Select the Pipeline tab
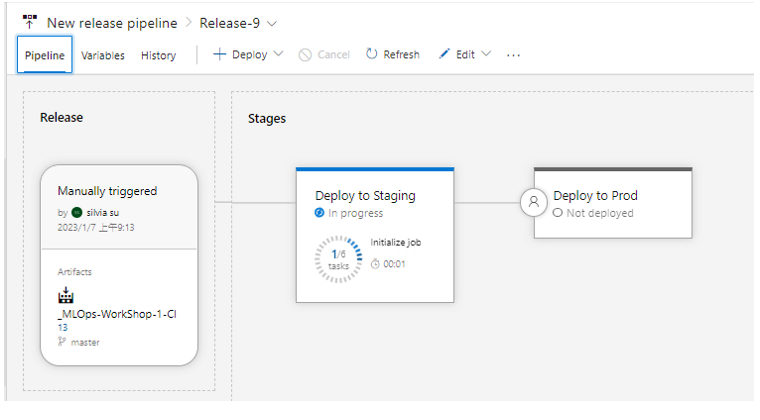760x420 pixels. click(x=45, y=55)
